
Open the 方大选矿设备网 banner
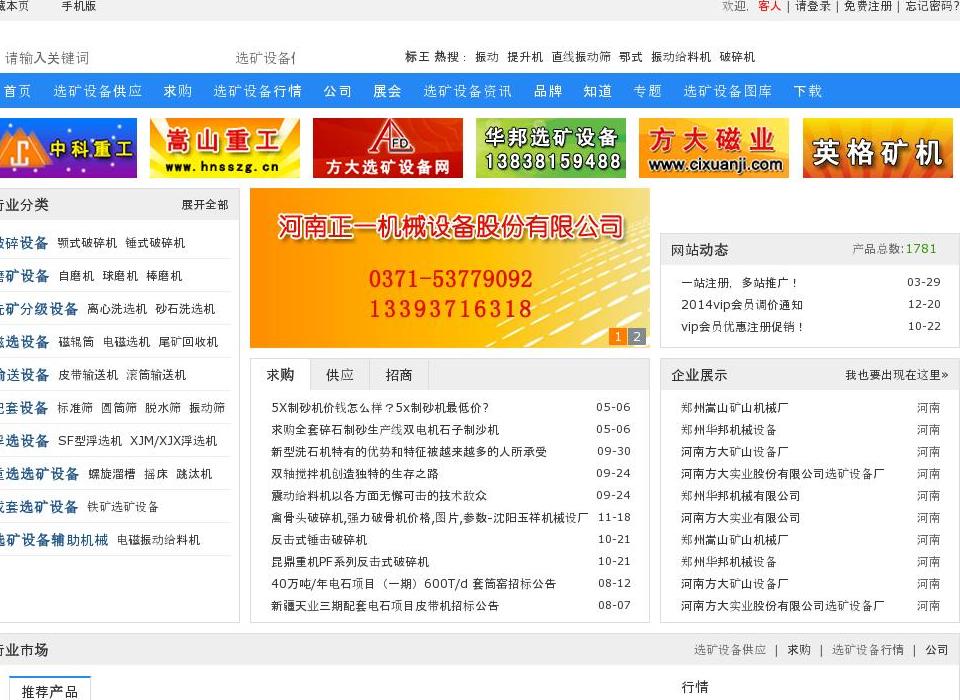click(388, 148)
